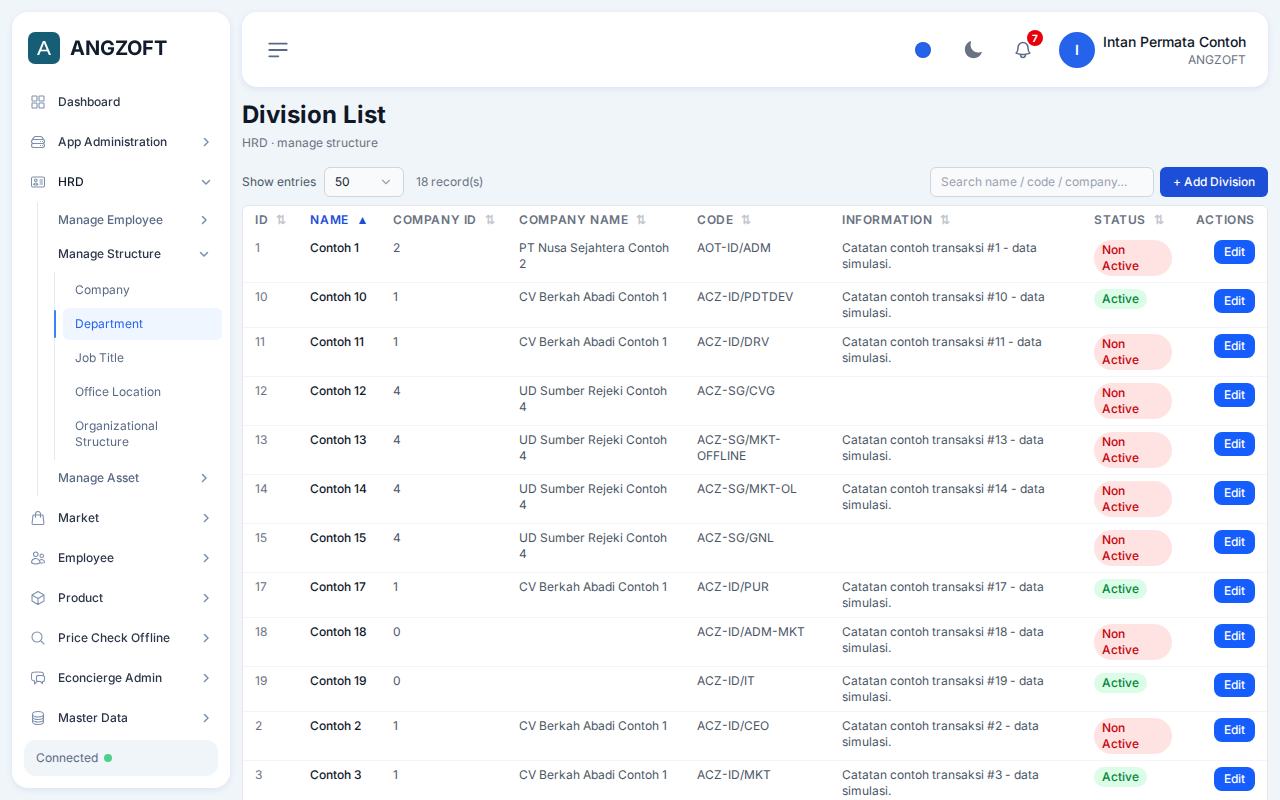
Task: Sort by ID column arrows
Action: pos(281,220)
